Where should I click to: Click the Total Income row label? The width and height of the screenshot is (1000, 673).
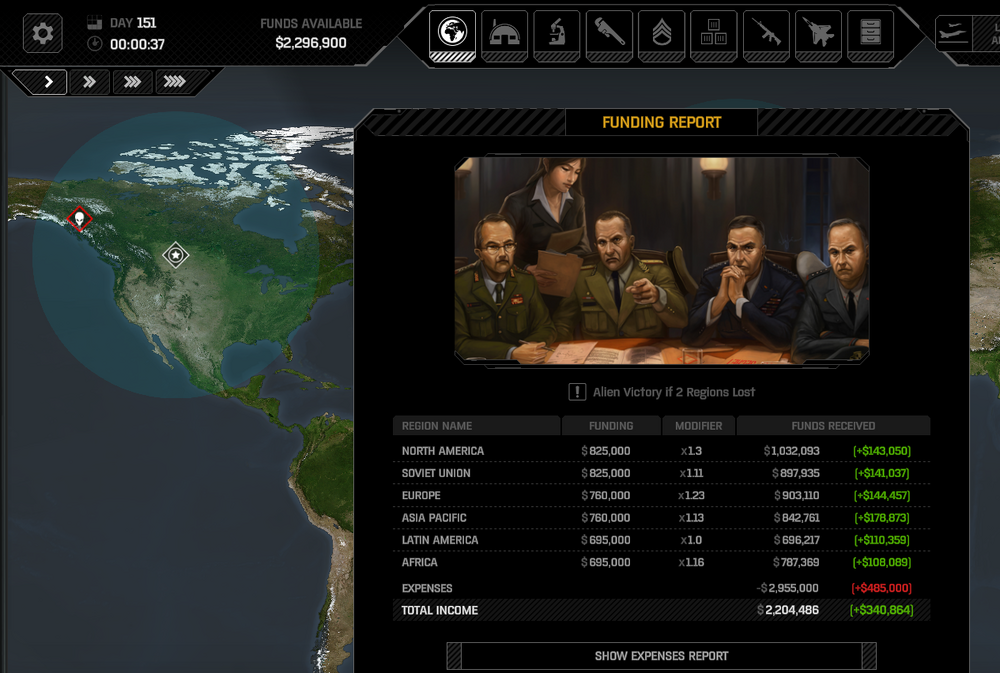coord(439,610)
